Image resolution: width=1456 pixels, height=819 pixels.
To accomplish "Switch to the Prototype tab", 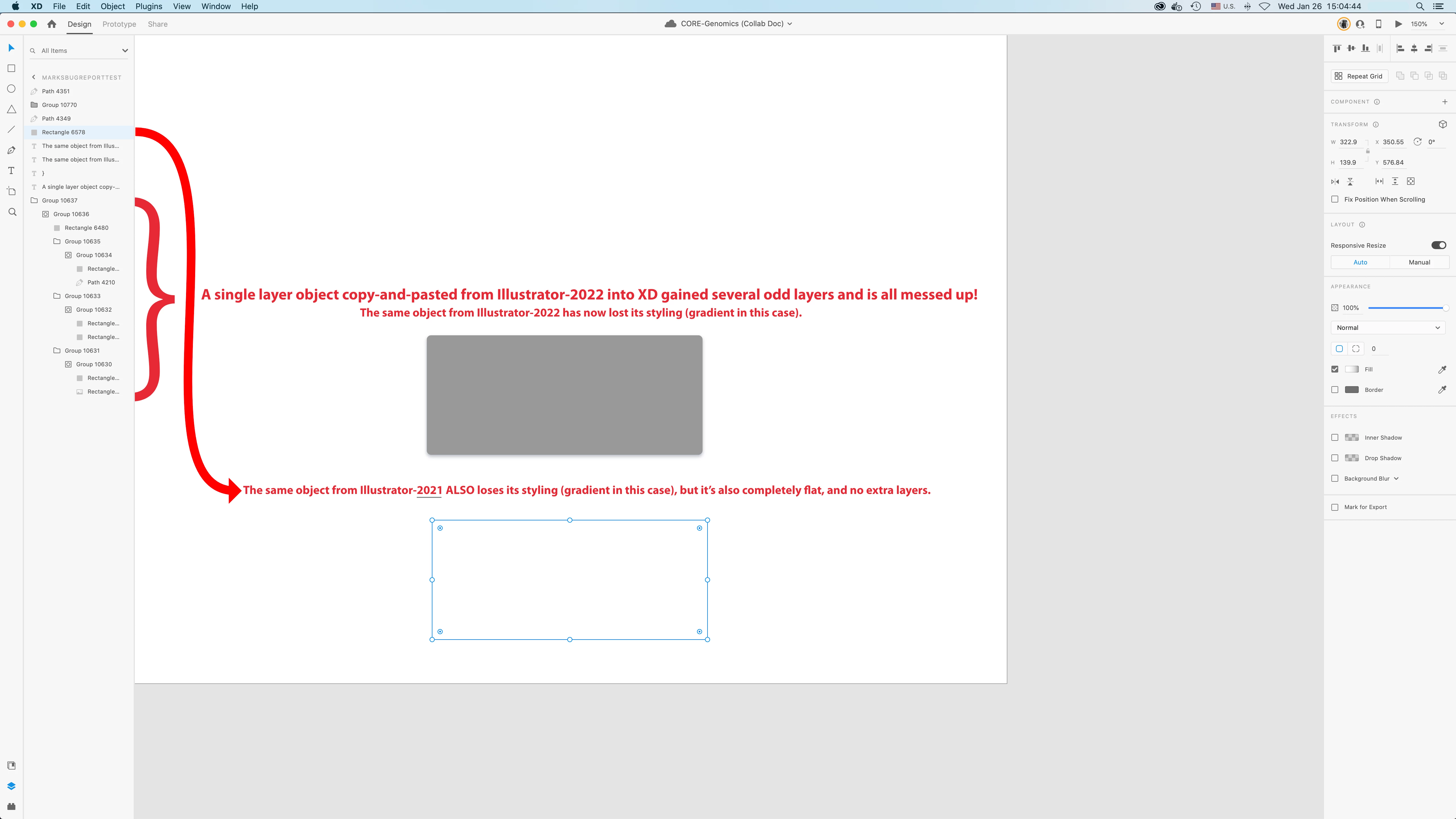I will click(x=119, y=24).
